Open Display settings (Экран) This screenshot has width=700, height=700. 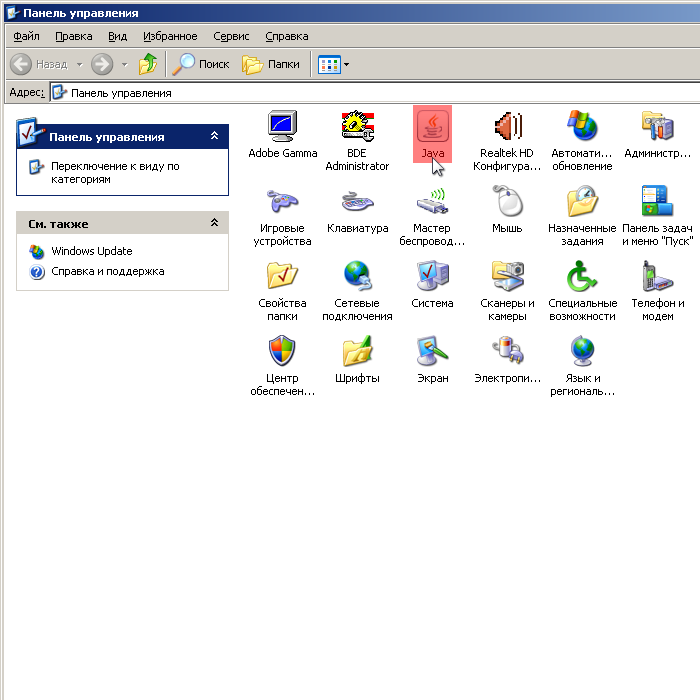click(432, 360)
